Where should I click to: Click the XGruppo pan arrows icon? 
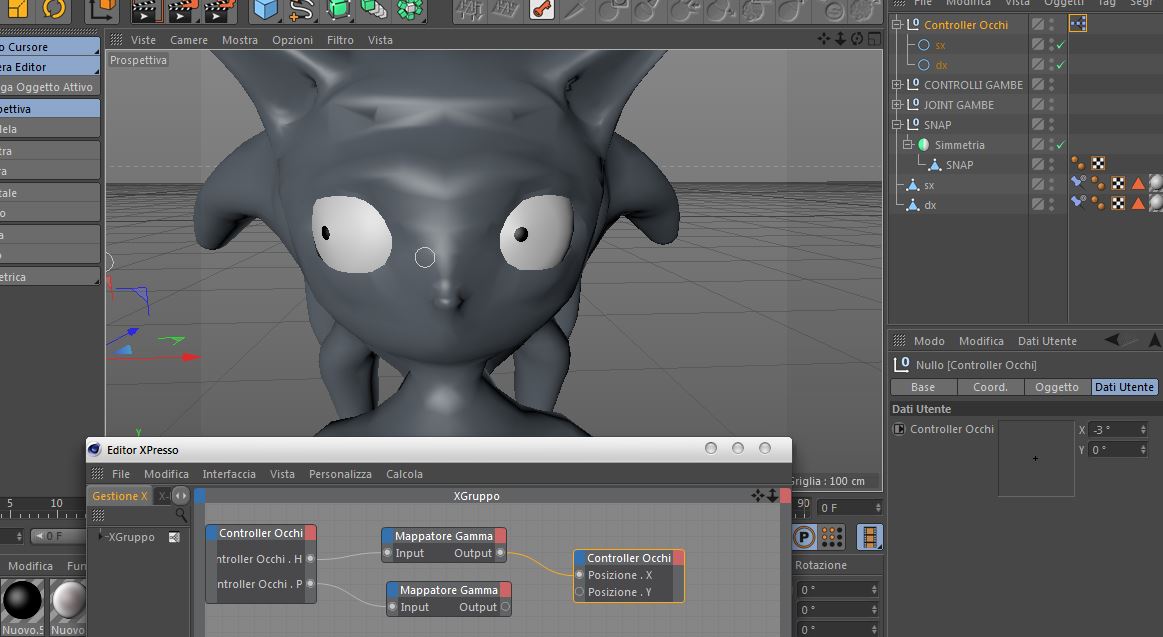[757, 495]
